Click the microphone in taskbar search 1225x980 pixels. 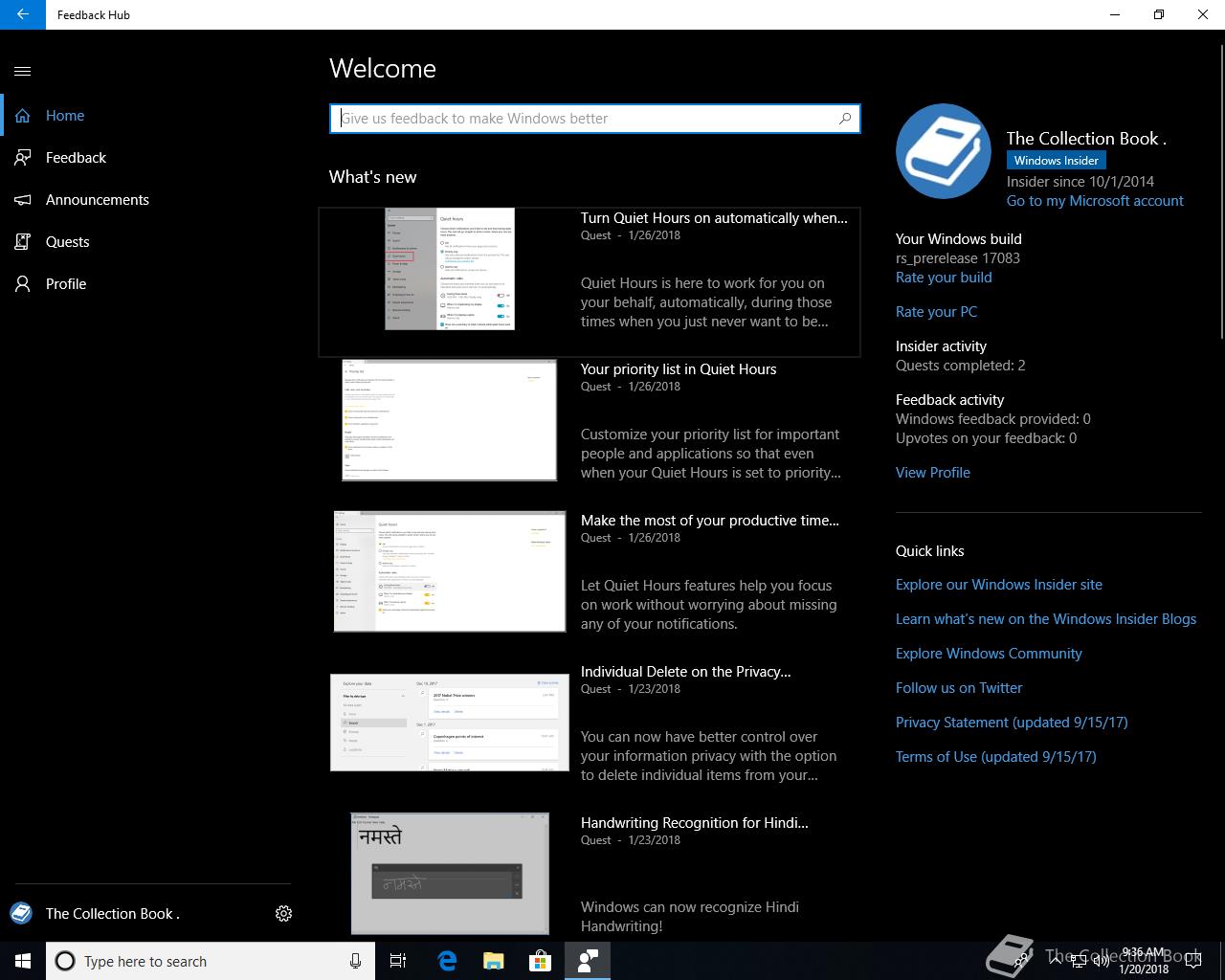355,961
